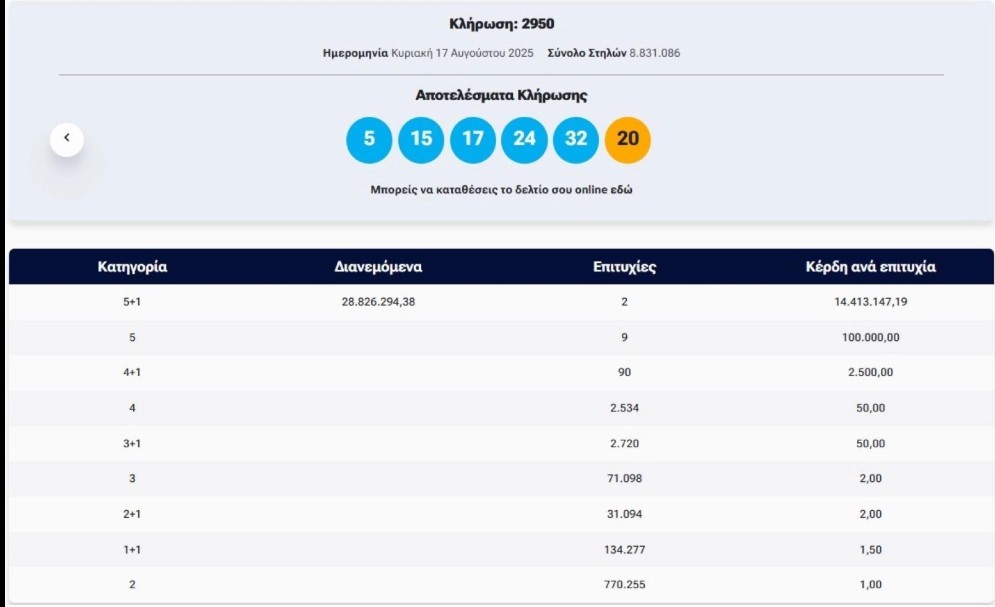Select the blue number 15 ball
The height and width of the screenshot is (607, 995).
(x=421, y=140)
